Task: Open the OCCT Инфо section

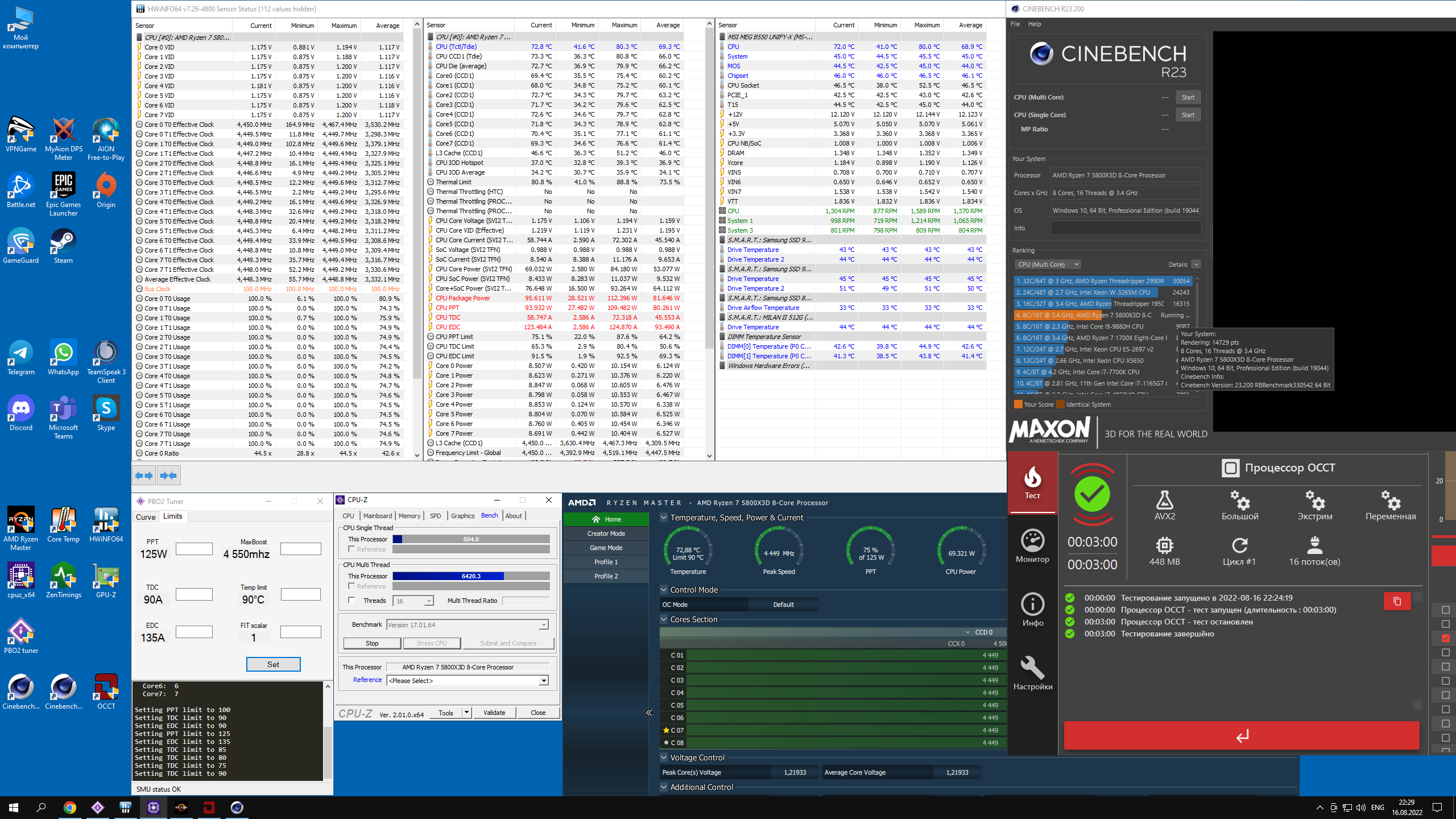Action: point(1032,609)
